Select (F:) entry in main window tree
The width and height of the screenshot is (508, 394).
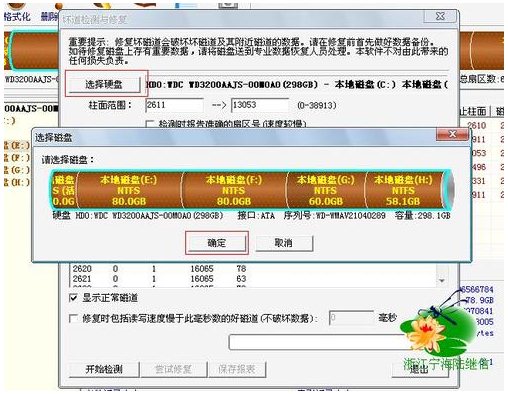[17, 158]
